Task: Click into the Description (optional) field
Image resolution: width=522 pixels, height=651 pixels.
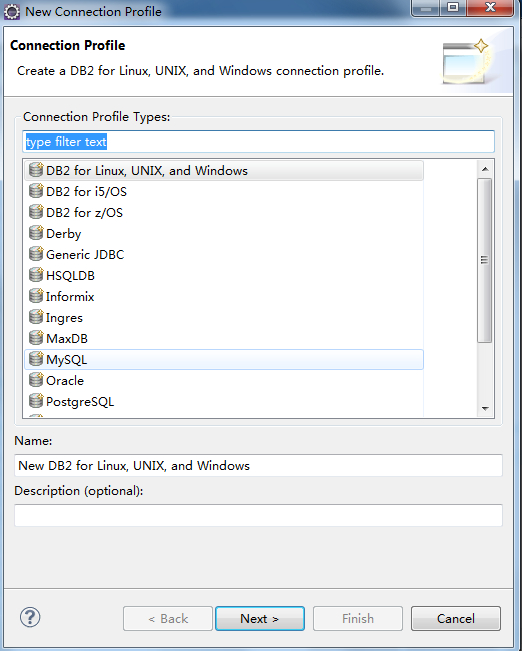Action: (x=258, y=515)
